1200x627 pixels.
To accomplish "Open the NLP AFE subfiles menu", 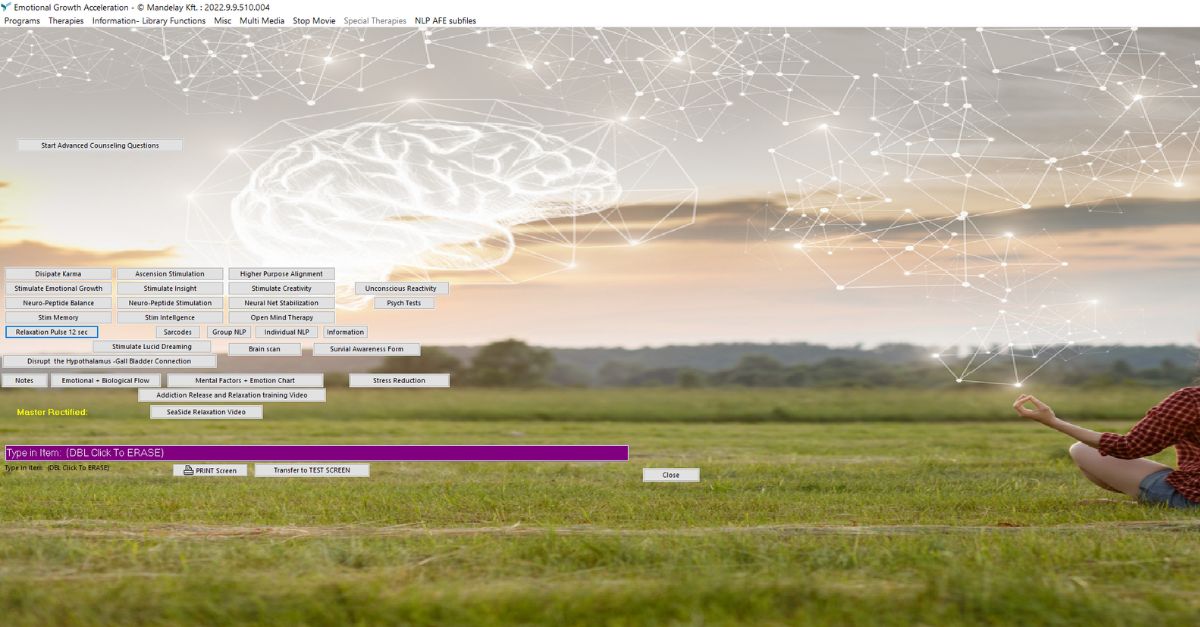I will [x=445, y=21].
